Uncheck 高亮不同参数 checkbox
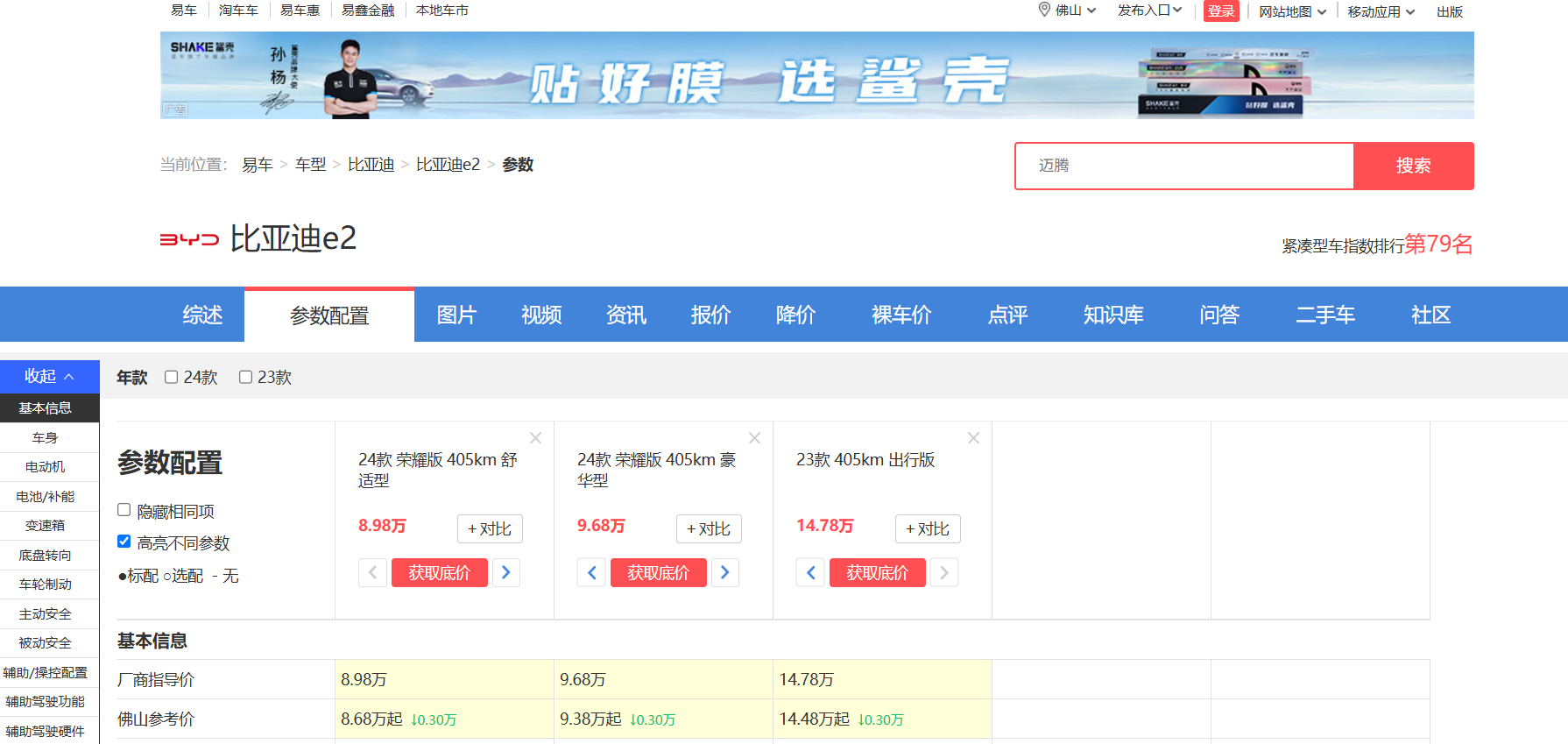 pos(124,542)
